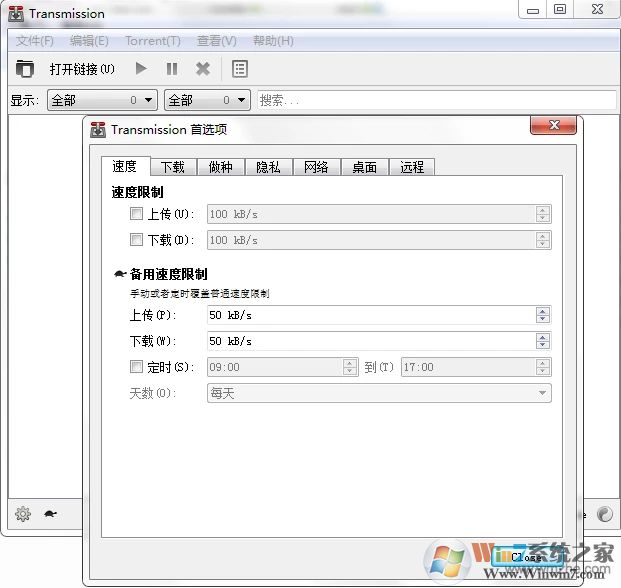This screenshot has height=588, width=621.
Task: Click the Close button in preferences
Action: [x=526, y=557]
